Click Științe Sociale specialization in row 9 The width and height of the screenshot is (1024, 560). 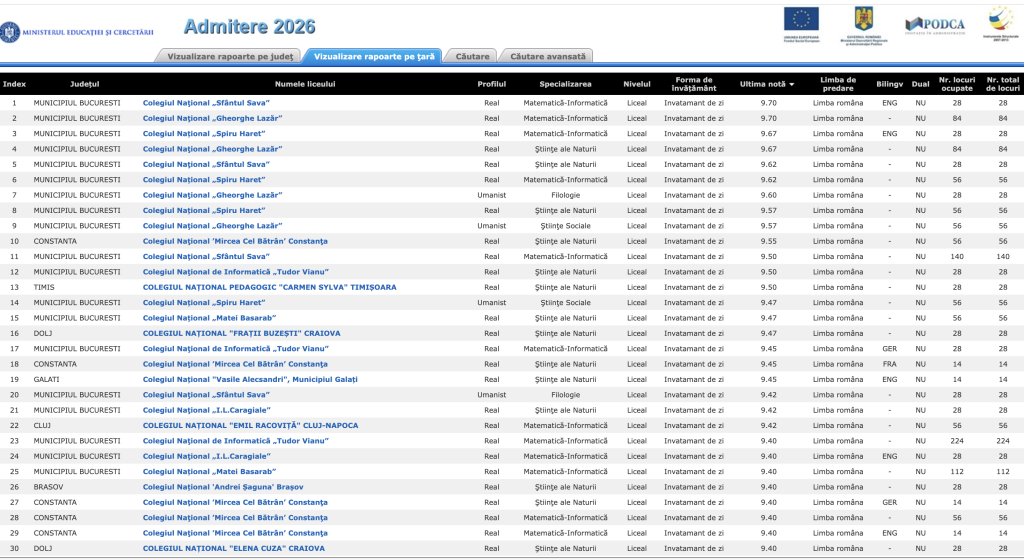tap(566, 226)
